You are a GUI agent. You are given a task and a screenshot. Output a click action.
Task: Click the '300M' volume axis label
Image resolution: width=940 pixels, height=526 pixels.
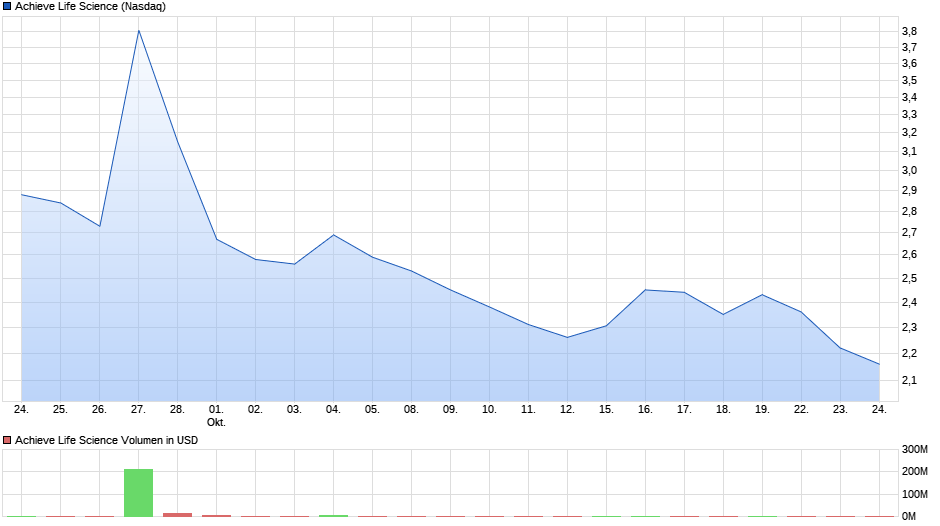point(915,449)
